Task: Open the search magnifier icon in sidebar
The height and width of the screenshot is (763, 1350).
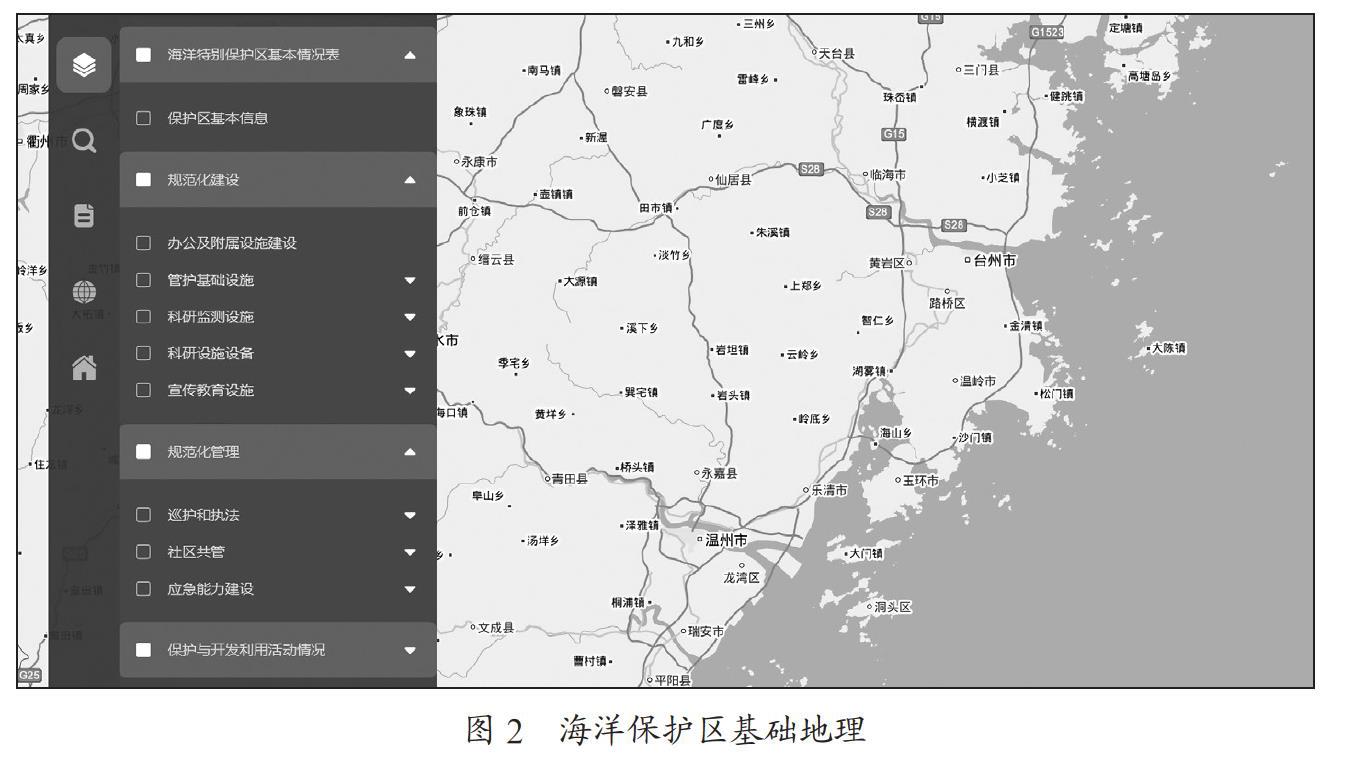Action: click(85, 142)
